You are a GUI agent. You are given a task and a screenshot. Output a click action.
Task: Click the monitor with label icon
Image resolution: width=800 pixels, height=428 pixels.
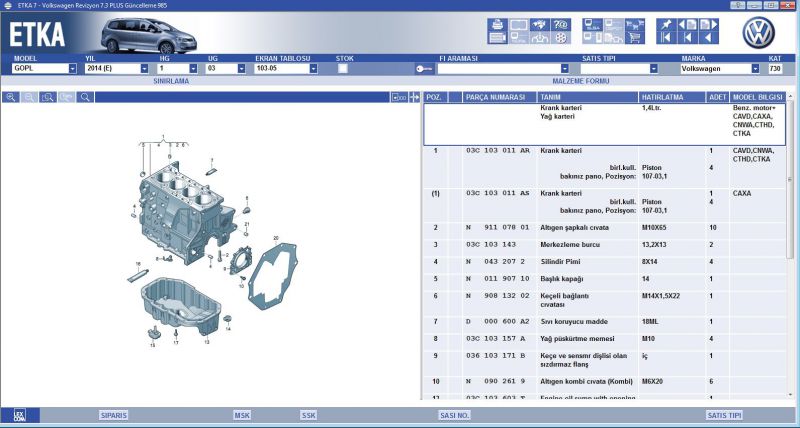pyautogui.click(x=592, y=24)
